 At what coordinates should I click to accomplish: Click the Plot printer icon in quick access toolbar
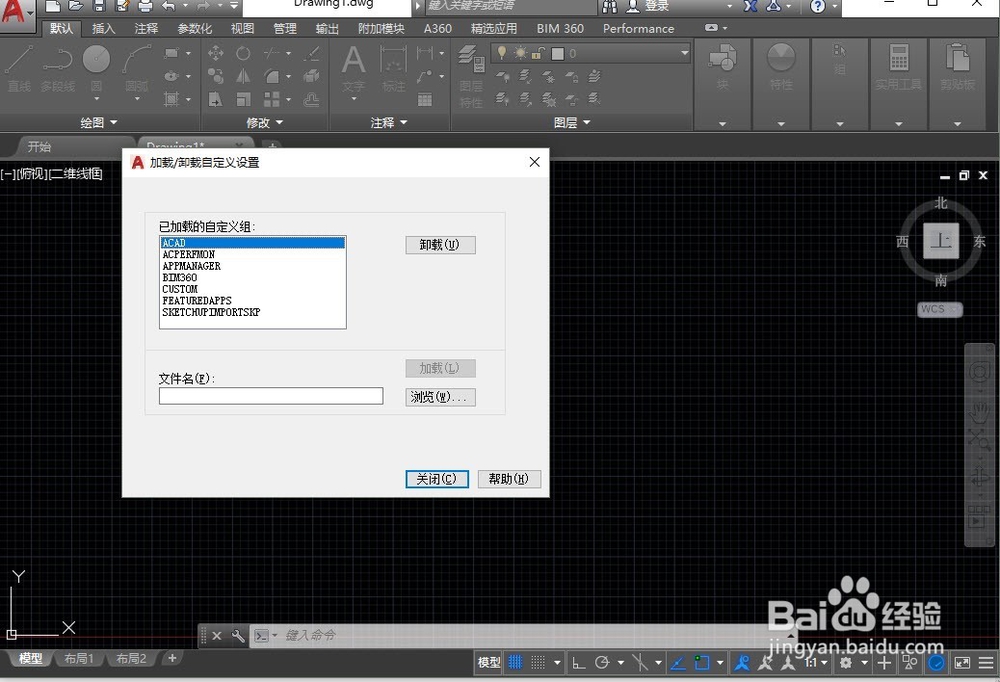pos(145,6)
